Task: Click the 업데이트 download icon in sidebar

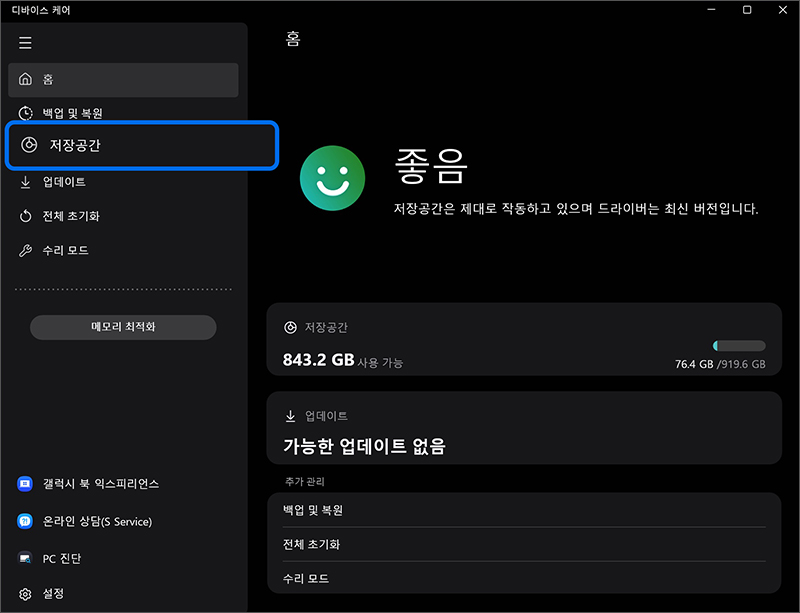Action: tap(25, 182)
